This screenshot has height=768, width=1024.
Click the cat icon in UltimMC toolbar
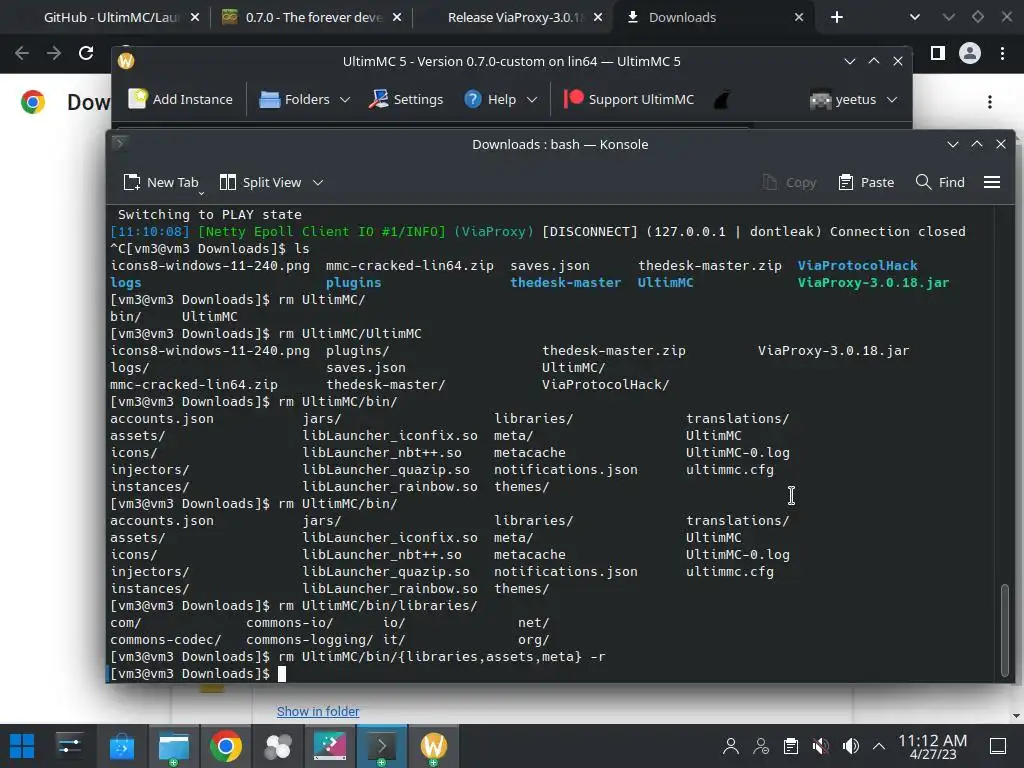point(722,100)
